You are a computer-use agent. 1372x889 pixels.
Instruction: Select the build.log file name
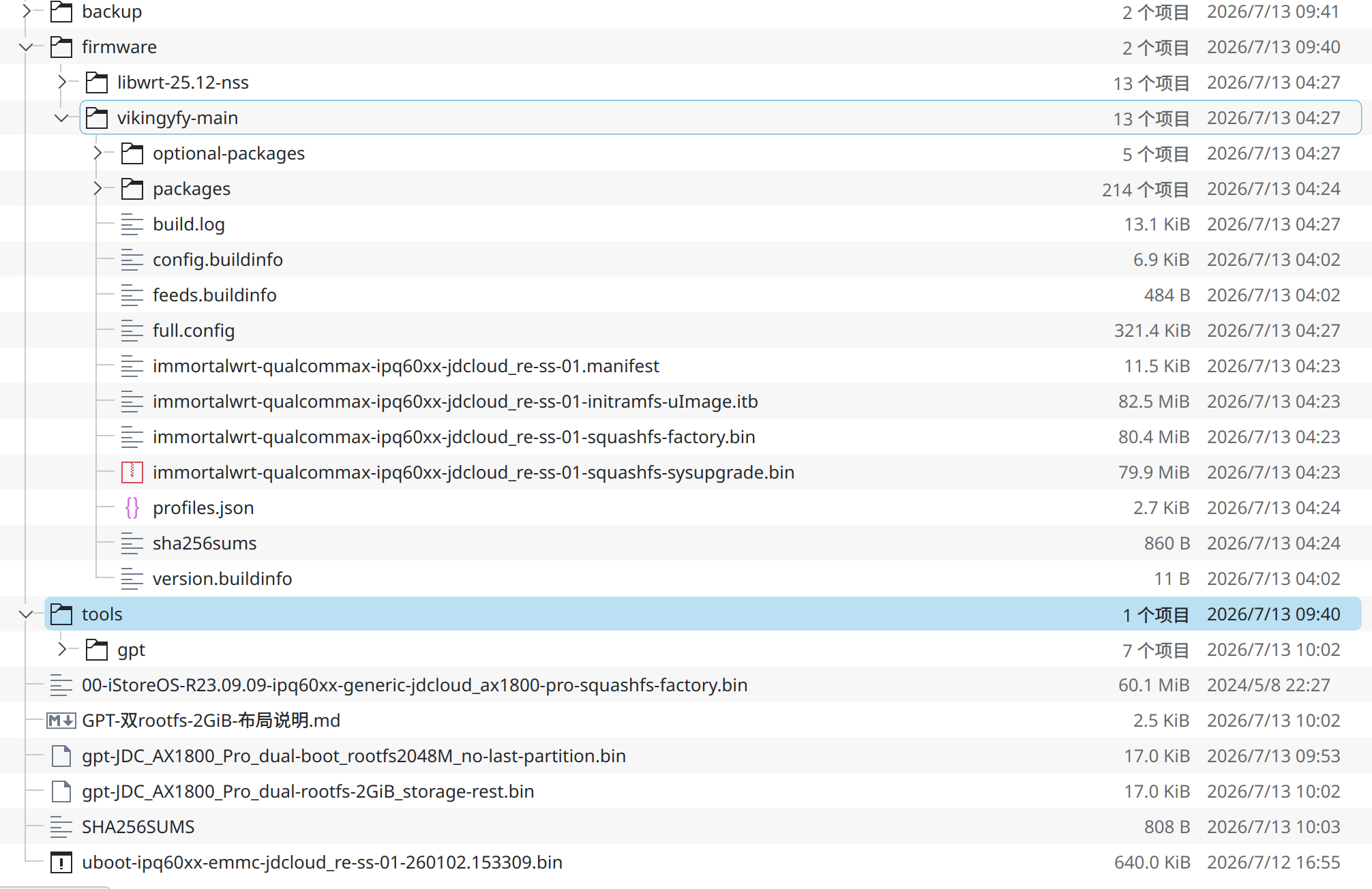tap(189, 224)
